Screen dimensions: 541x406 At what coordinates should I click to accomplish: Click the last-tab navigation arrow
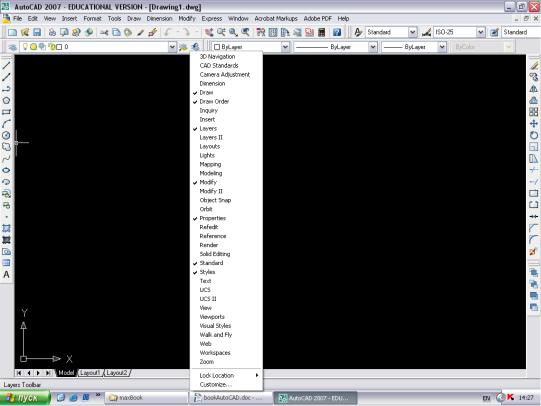click(x=48, y=373)
